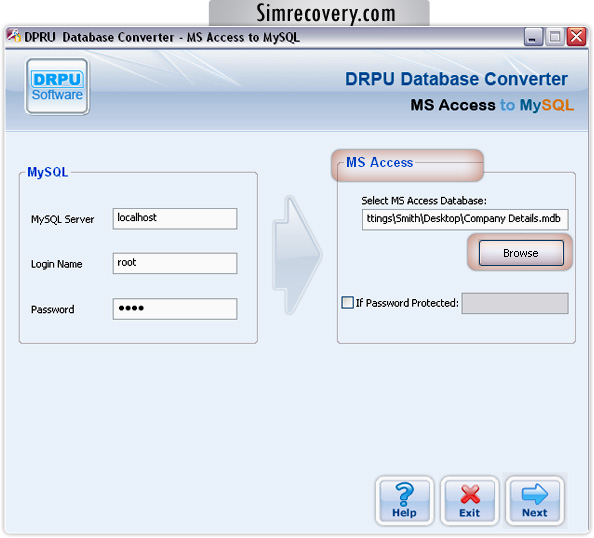Viewport: 594px width, 538px height.
Task: Click the DRPU Software logo
Action: (x=57, y=86)
